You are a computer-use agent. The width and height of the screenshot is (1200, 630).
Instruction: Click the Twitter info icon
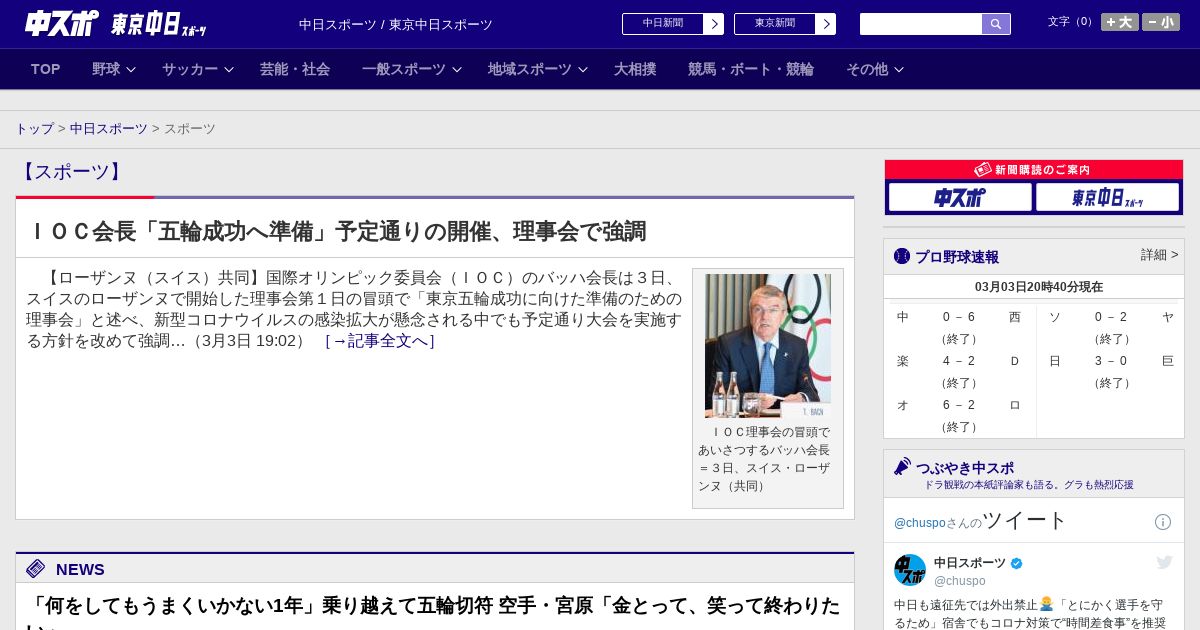coord(1163,522)
